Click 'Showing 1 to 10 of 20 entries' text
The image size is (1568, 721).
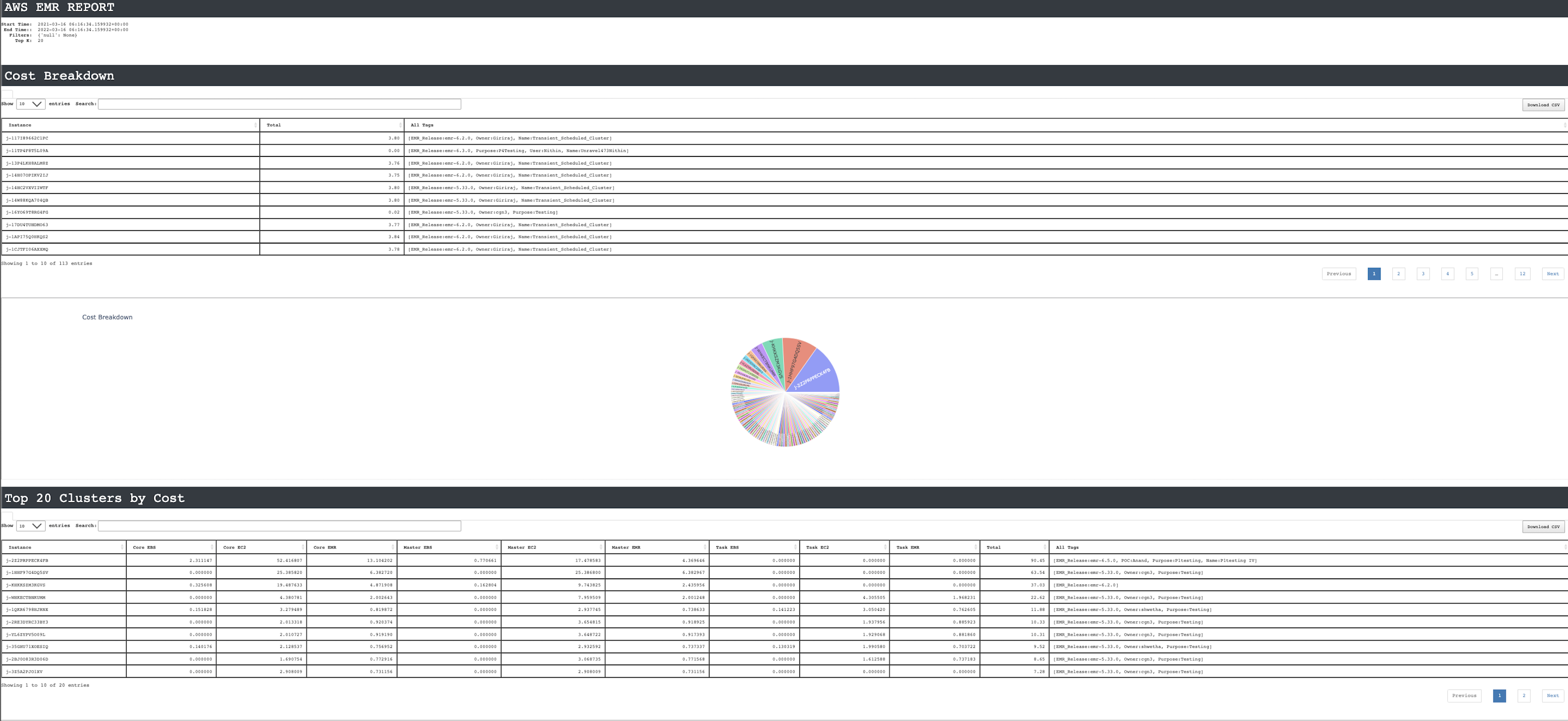pyautogui.click(x=45, y=686)
